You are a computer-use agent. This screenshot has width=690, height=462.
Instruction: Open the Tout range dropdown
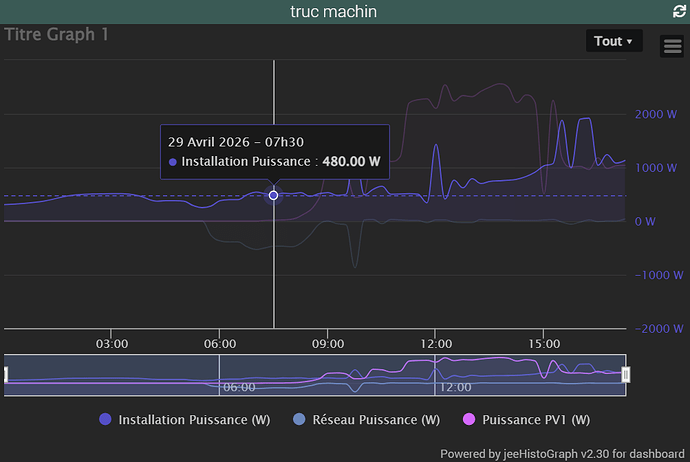click(x=614, y=41)
